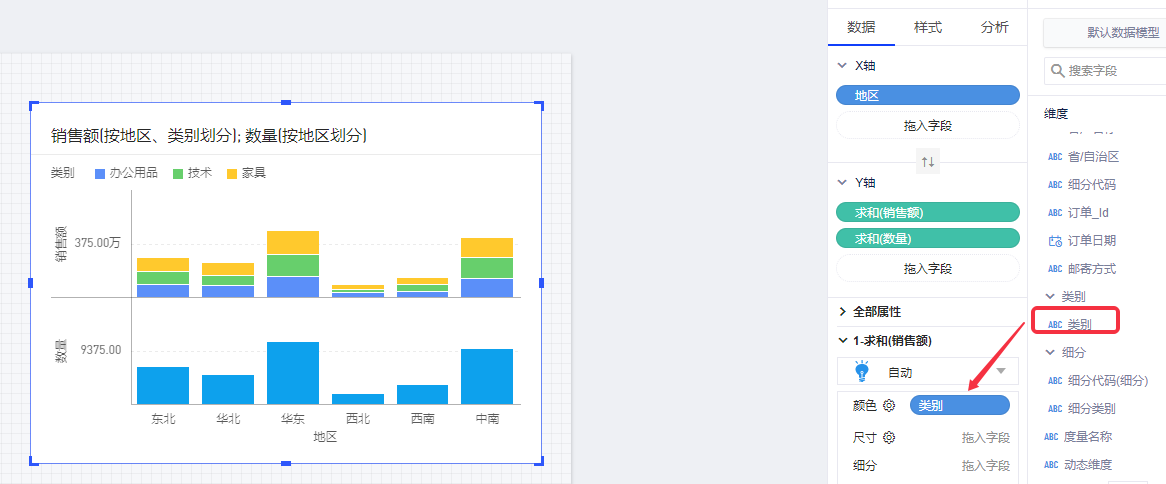Toggle the 办公用品 legend item
The height and width of the screenshot is (484, 1166).
126,173
